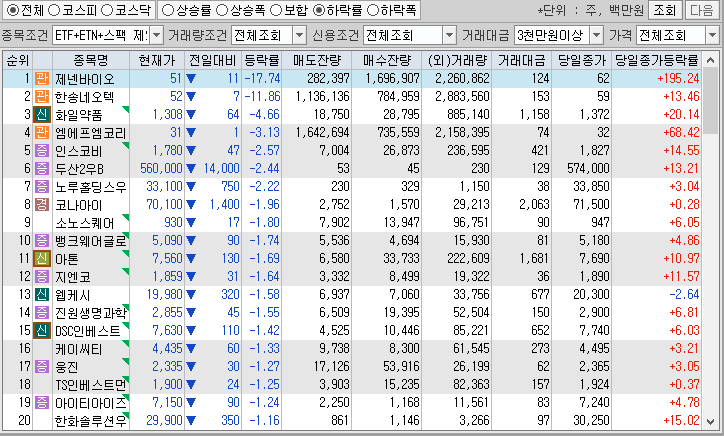The height and width of the screenshot is (436, 724).
Task: Click the 매도잔량 column header
Action: click(x=317, y=60)
